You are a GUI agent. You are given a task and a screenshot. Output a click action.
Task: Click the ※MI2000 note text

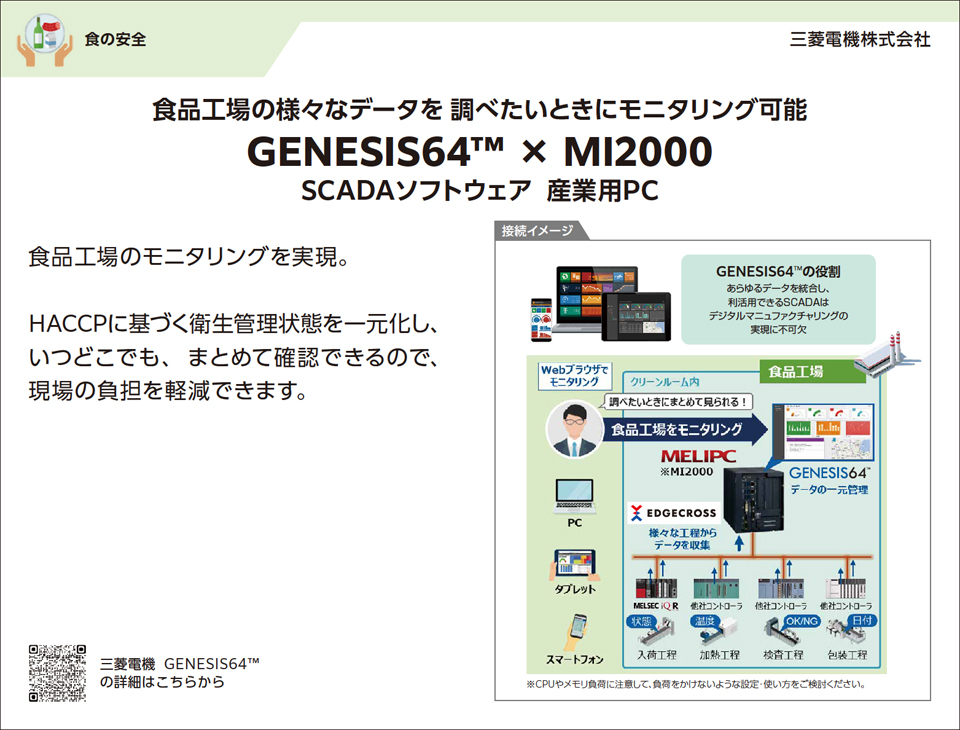point(686,472)
